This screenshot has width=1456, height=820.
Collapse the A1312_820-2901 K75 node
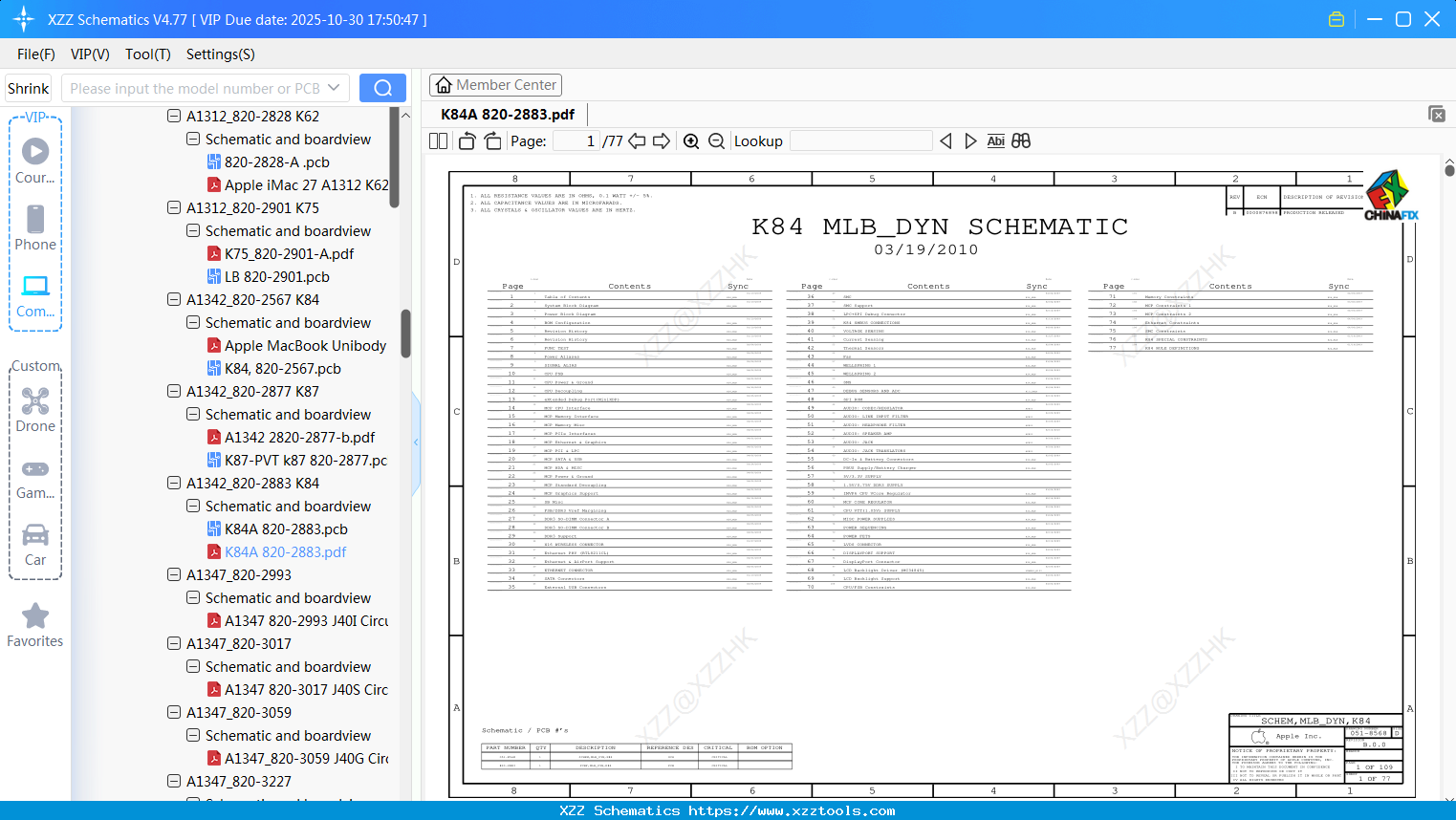point(174,207)
